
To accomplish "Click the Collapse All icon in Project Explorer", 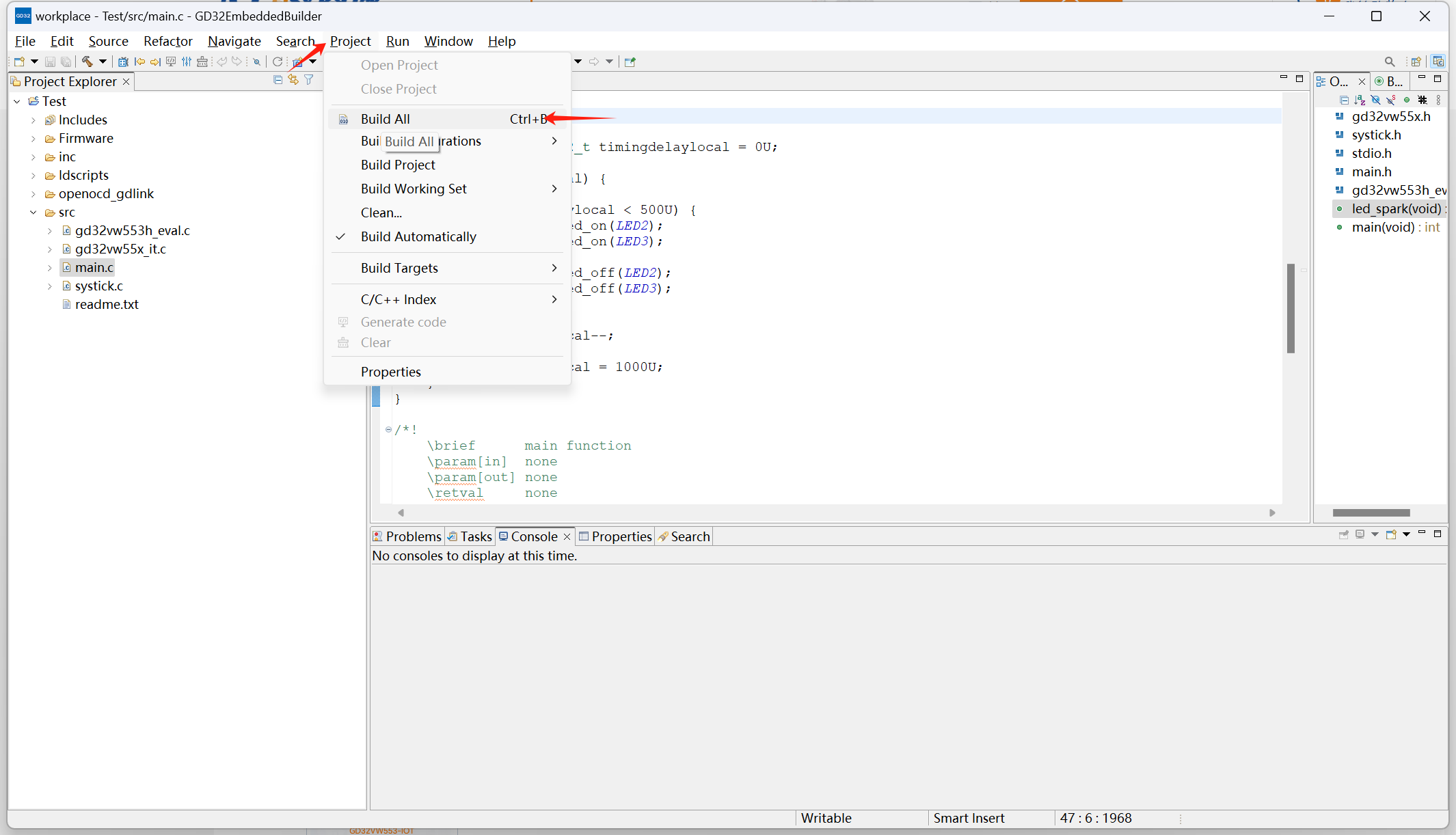I will (278, 80).
